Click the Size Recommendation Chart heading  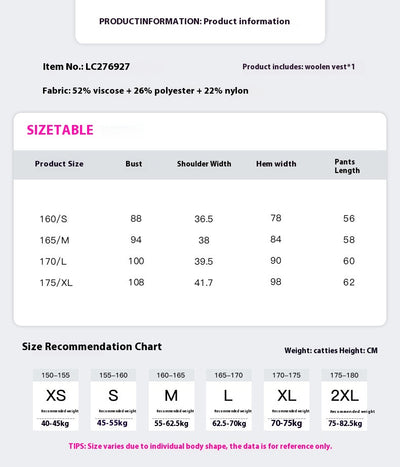pyautogui.click(x=92, y=347)
